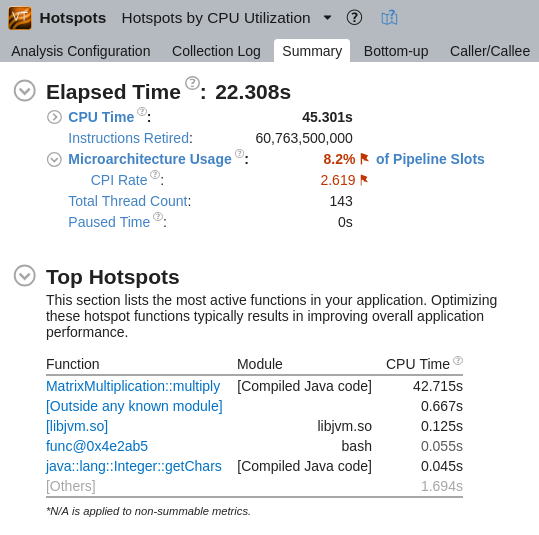Open the cookbook map icon in the header
The width and height of the screenshot is (539, 535).
(389, 18)
